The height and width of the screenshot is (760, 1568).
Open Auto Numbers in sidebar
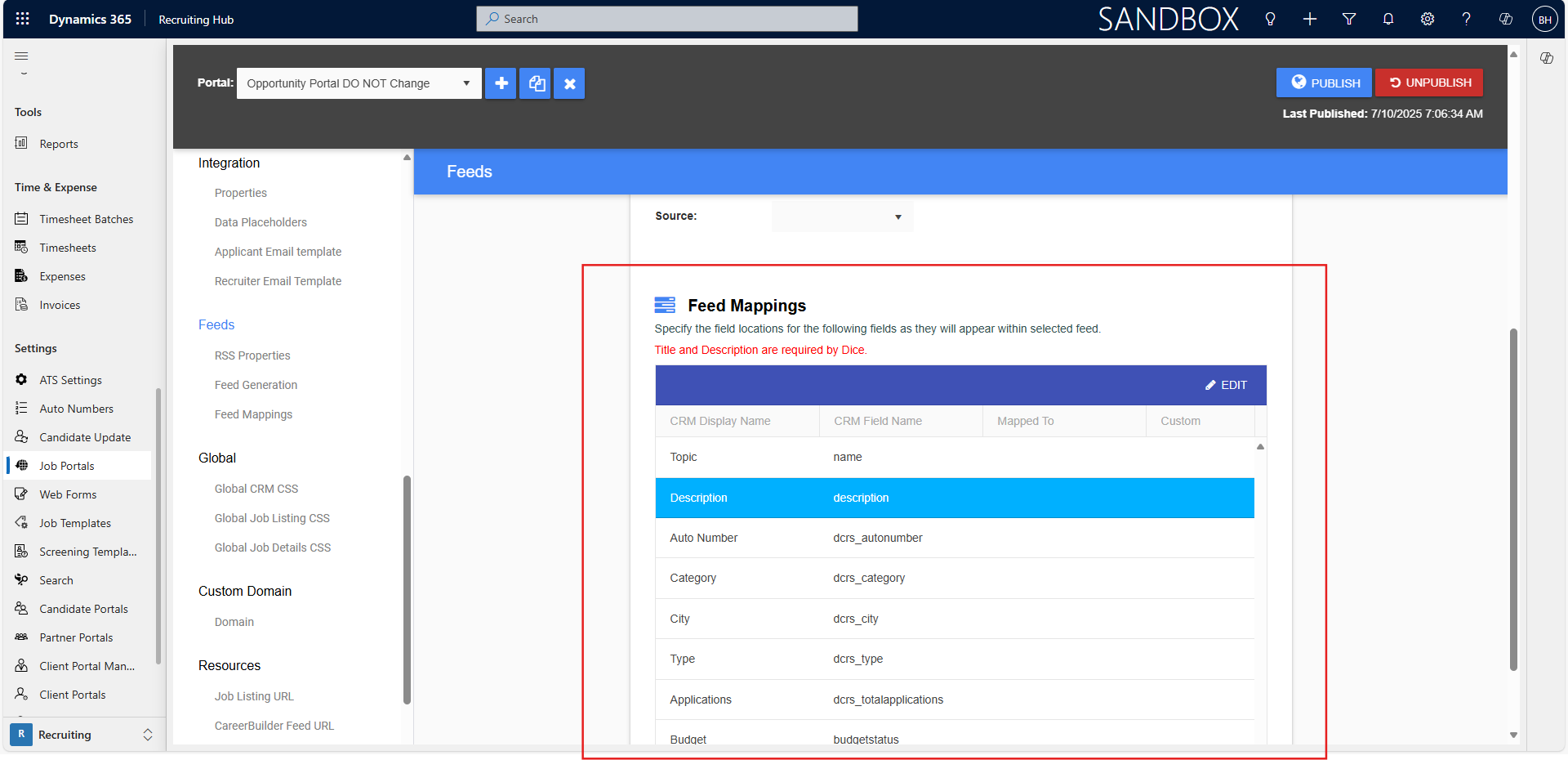[77, 409]
